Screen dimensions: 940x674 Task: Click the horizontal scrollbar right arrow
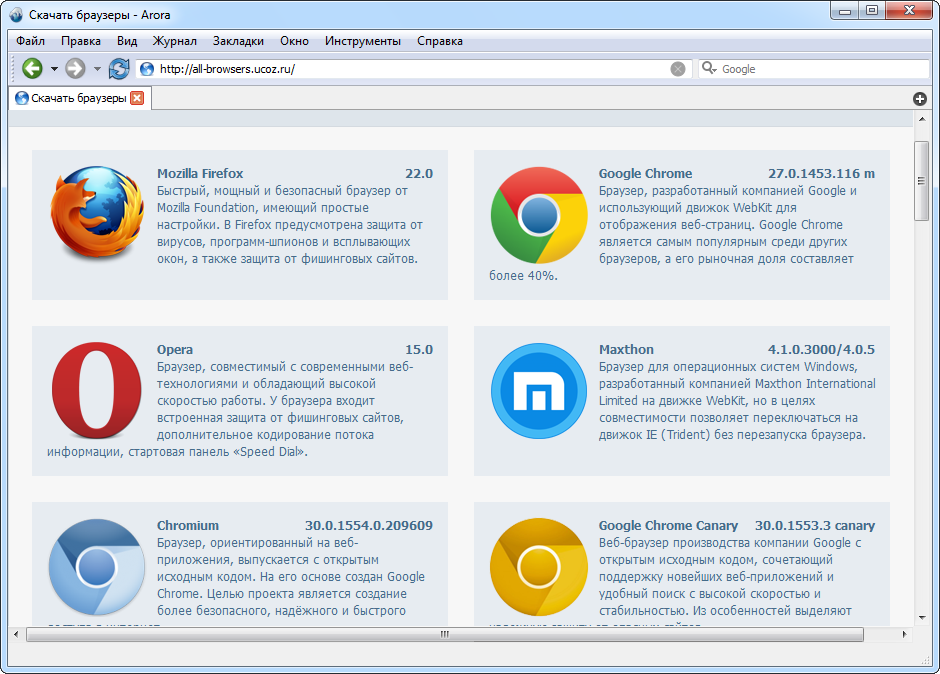[x=905, y=634]
